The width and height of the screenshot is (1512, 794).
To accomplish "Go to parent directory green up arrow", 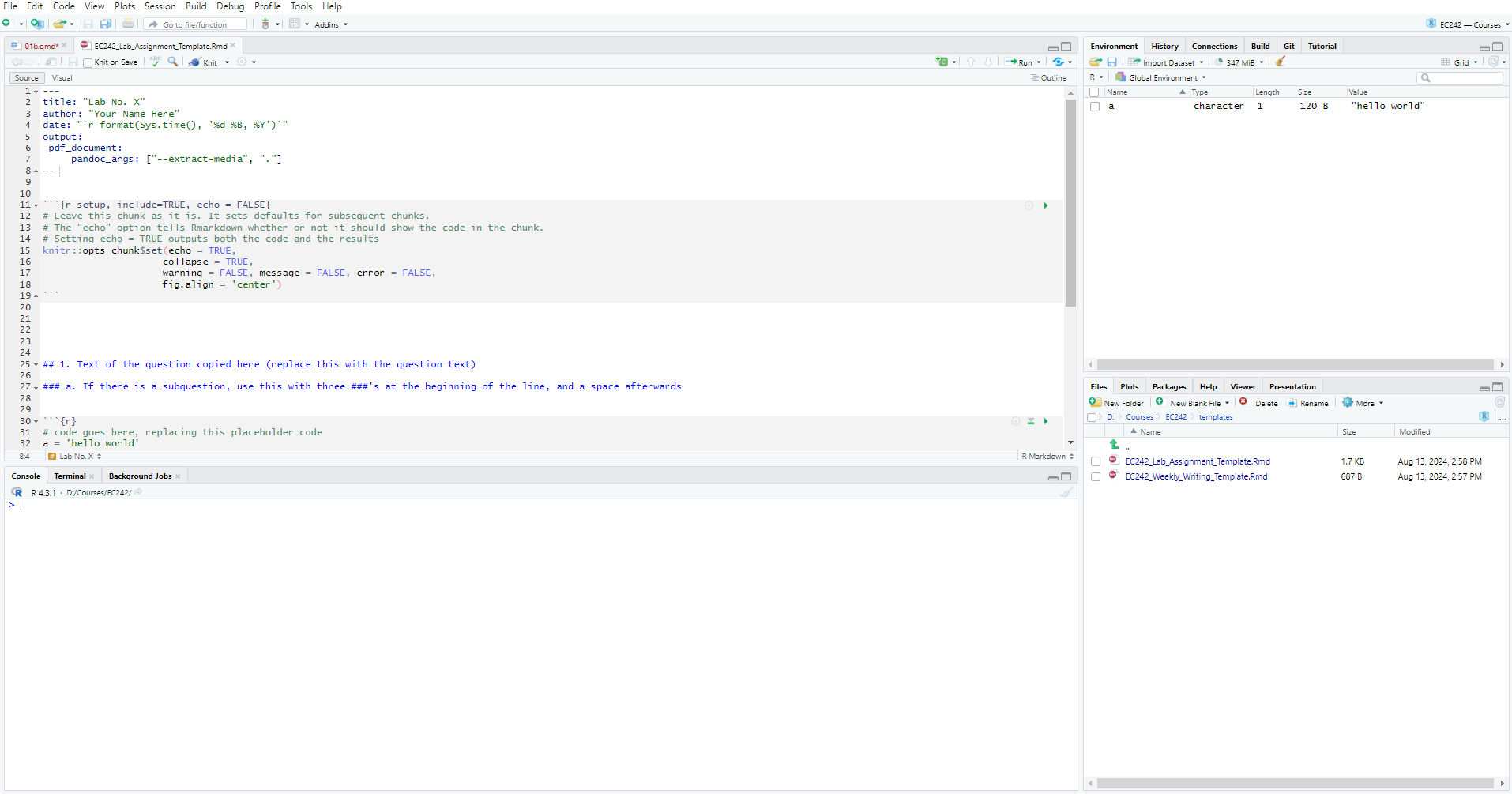I will [1115, 445].
